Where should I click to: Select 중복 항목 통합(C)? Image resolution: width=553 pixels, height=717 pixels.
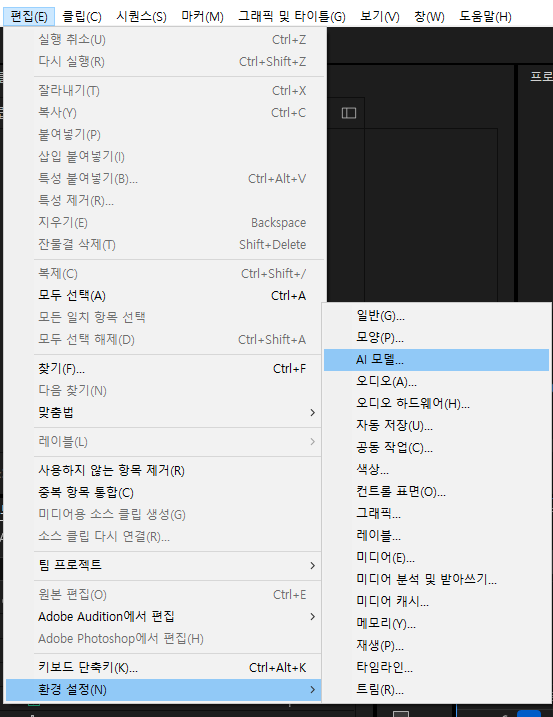click(164, 492)
